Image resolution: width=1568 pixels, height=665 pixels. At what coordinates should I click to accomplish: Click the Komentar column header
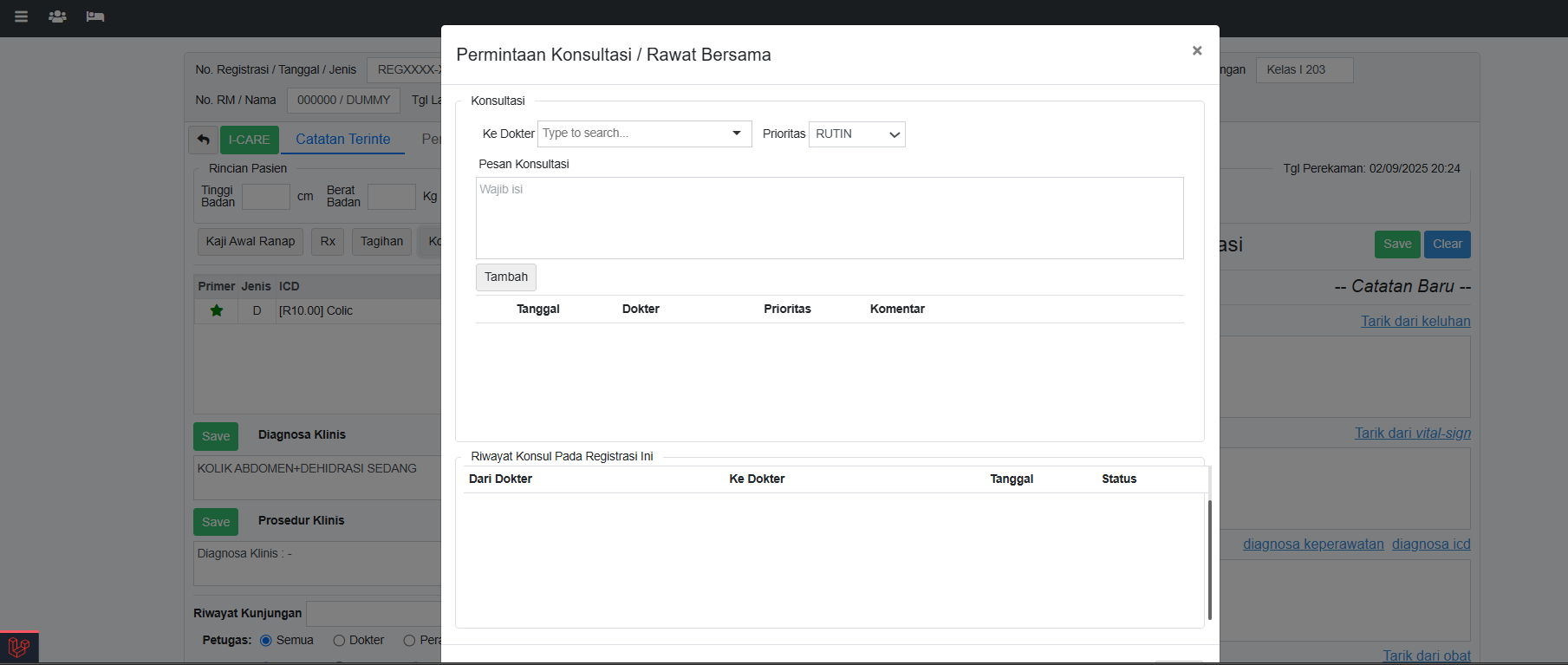point(897,310)
